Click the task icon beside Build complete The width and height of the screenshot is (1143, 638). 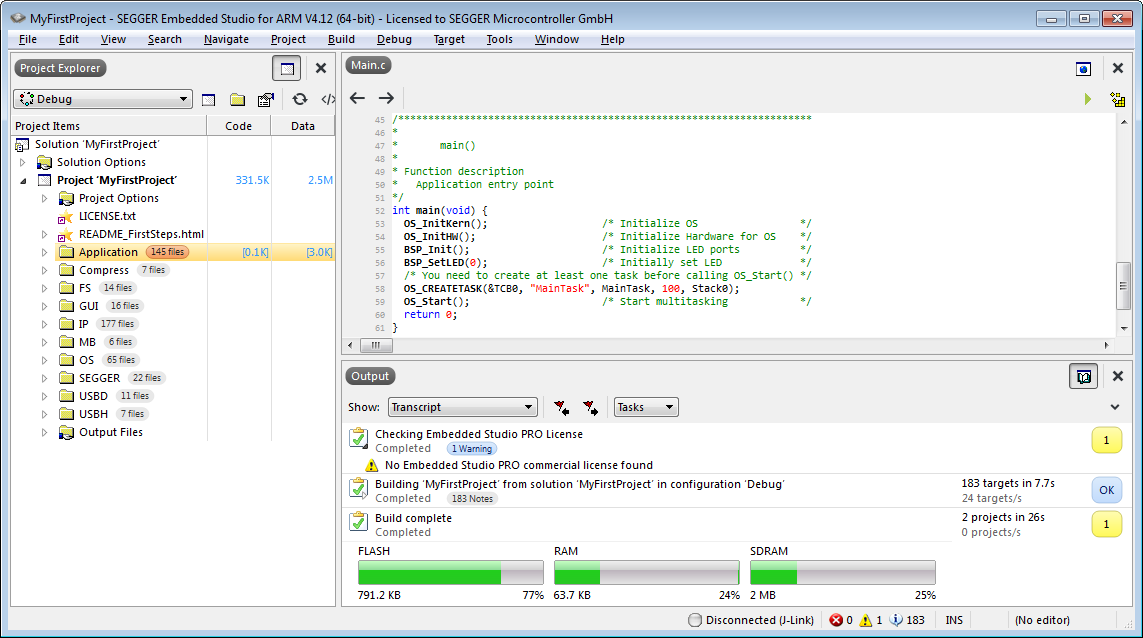pos(358,522)
